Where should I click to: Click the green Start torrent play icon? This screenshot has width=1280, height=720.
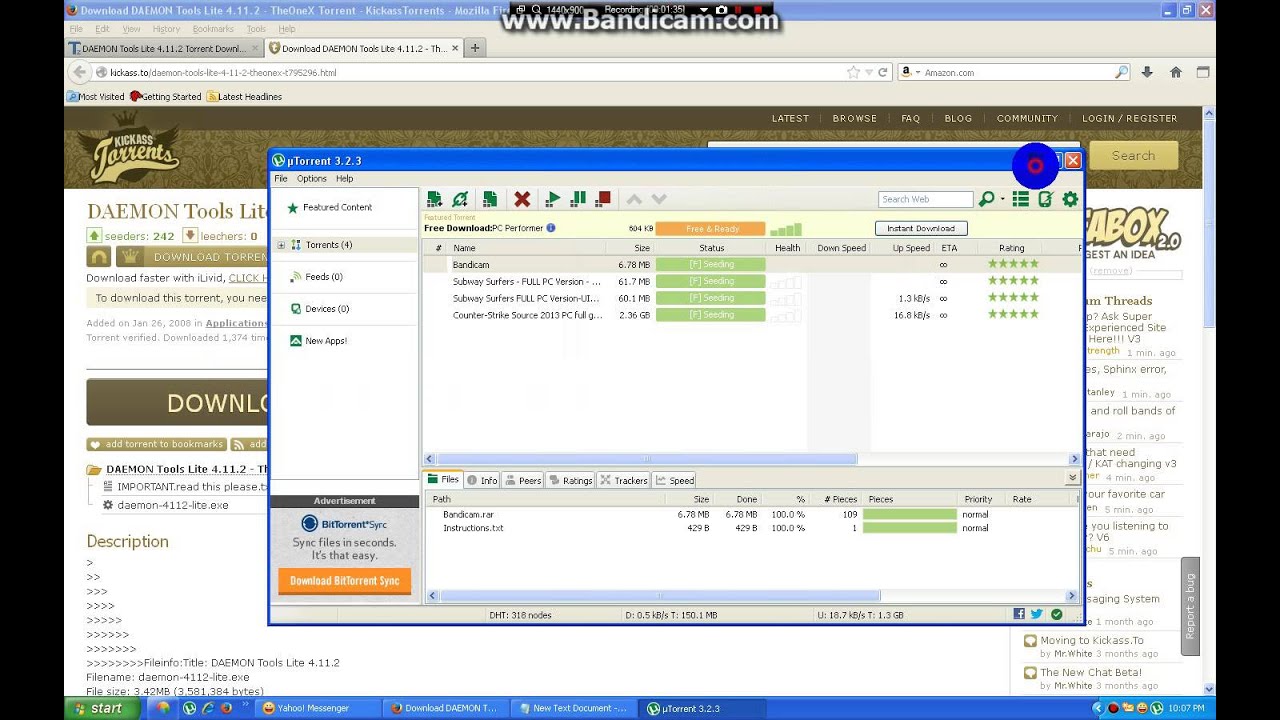[x=553, y=199]
